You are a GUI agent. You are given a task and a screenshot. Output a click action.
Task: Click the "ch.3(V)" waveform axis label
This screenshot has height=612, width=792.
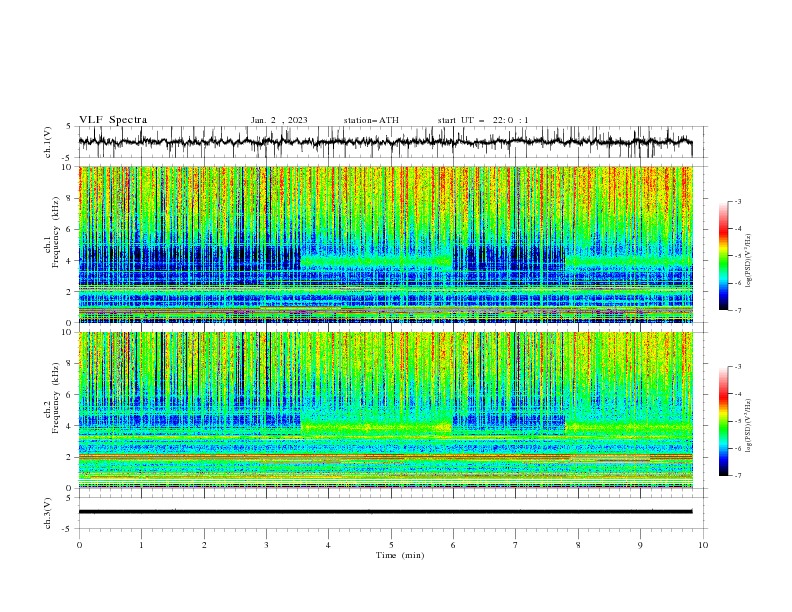click(x=48, y=513)
